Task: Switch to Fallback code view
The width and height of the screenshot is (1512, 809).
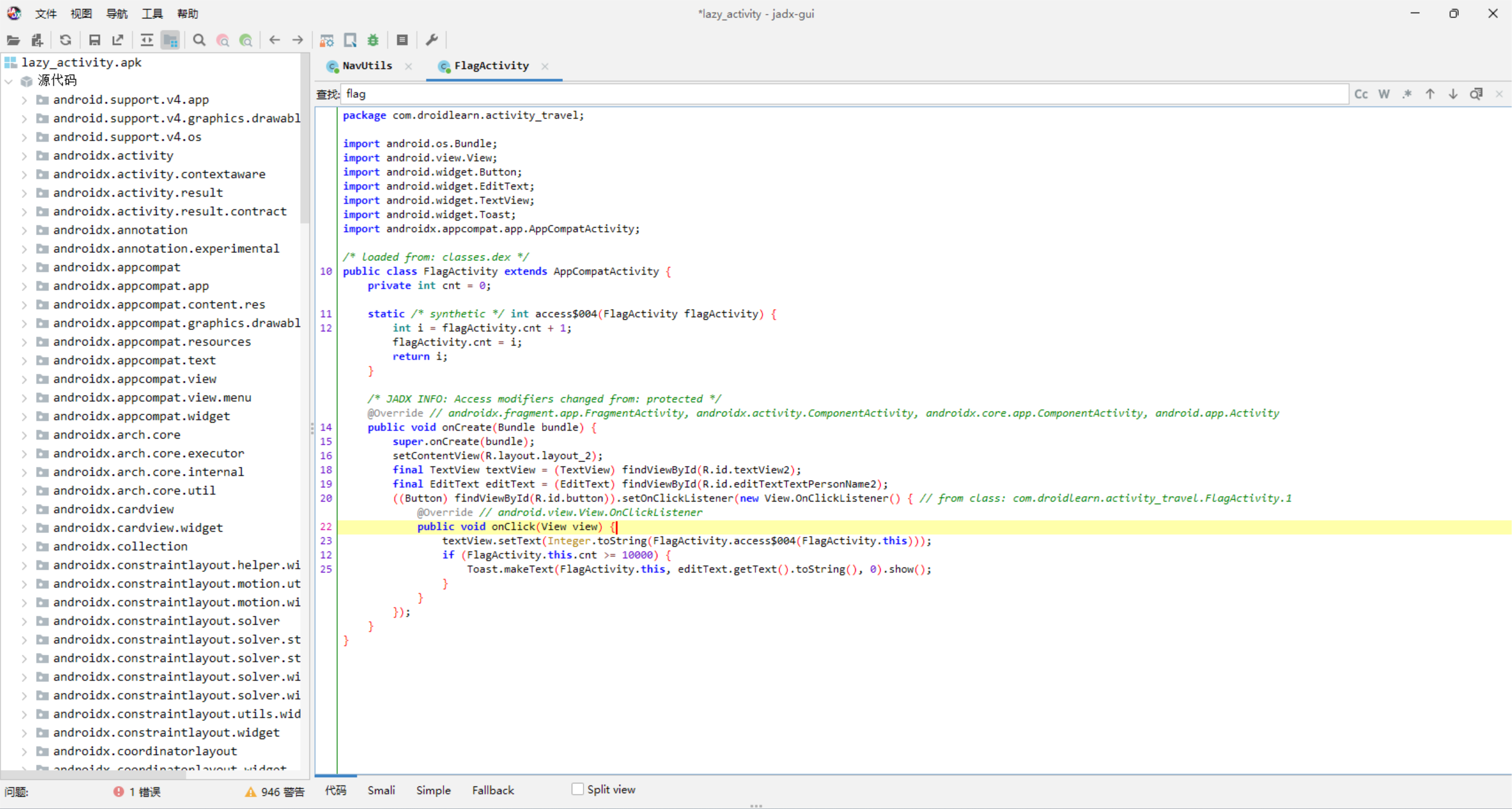Action: (493, 790)
